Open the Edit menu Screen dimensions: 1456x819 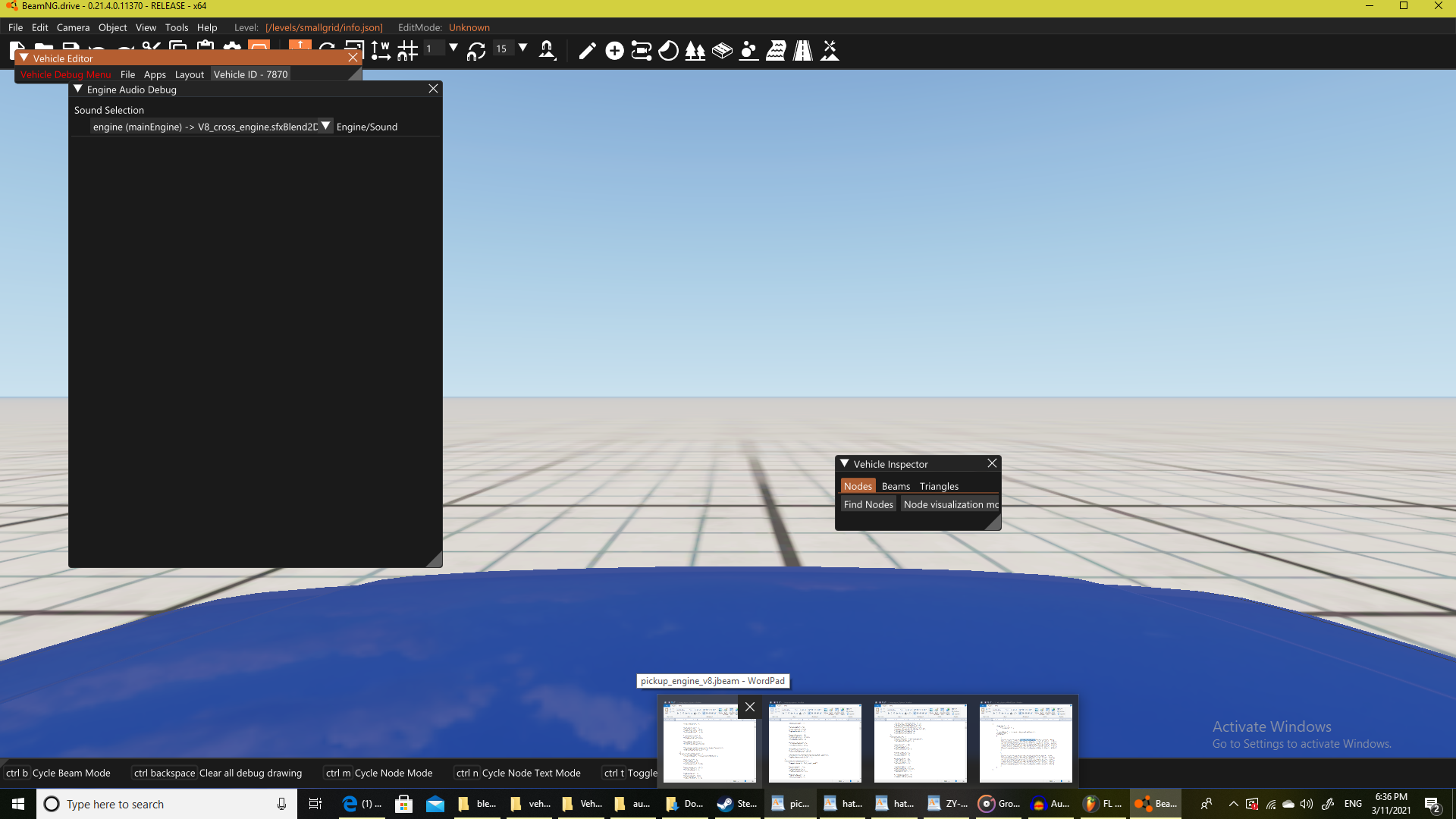point(40,27)
